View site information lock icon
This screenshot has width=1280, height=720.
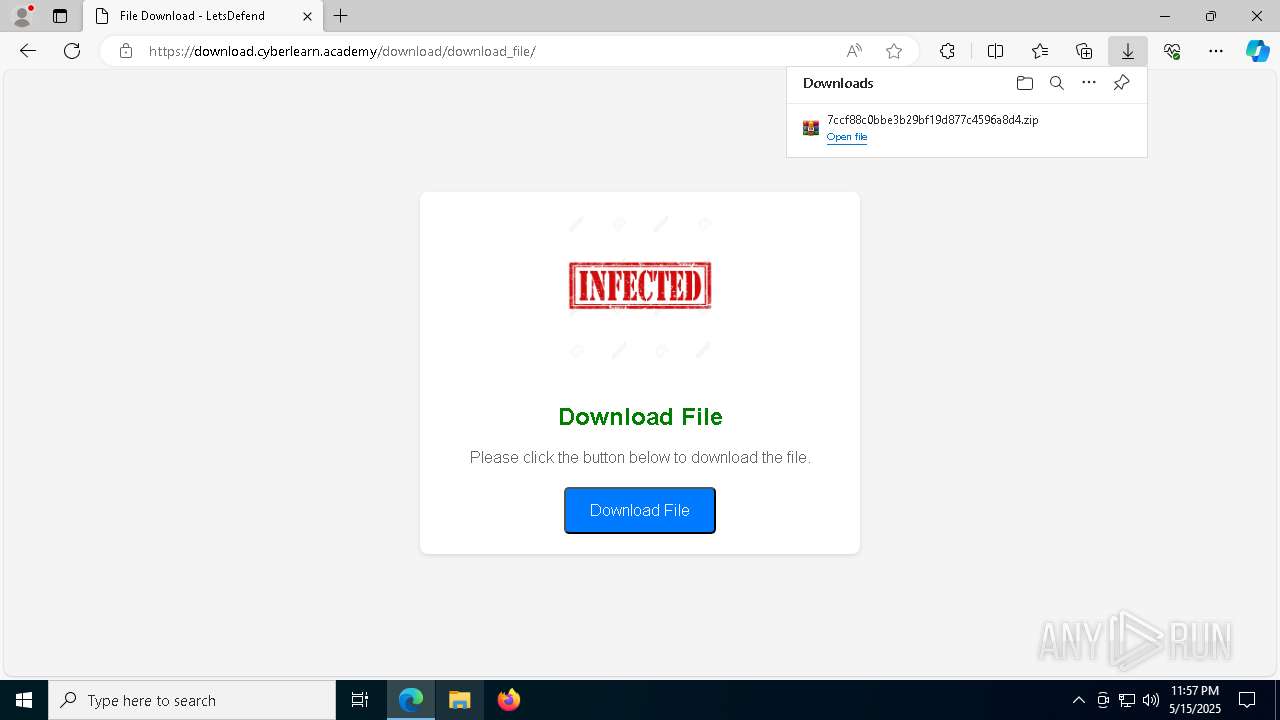pos(125,51)
